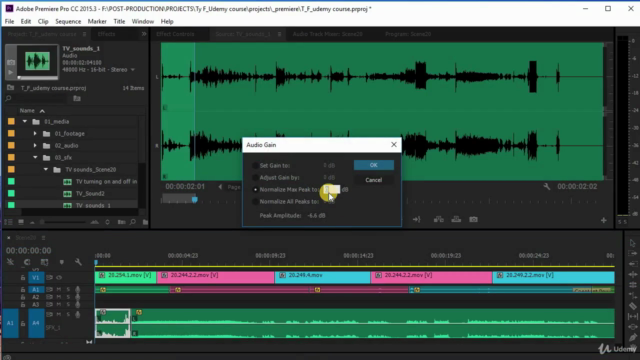Select the 20.249.4.mov clip in timeline
The image size is (640, 360).
[x=322, y=277]
